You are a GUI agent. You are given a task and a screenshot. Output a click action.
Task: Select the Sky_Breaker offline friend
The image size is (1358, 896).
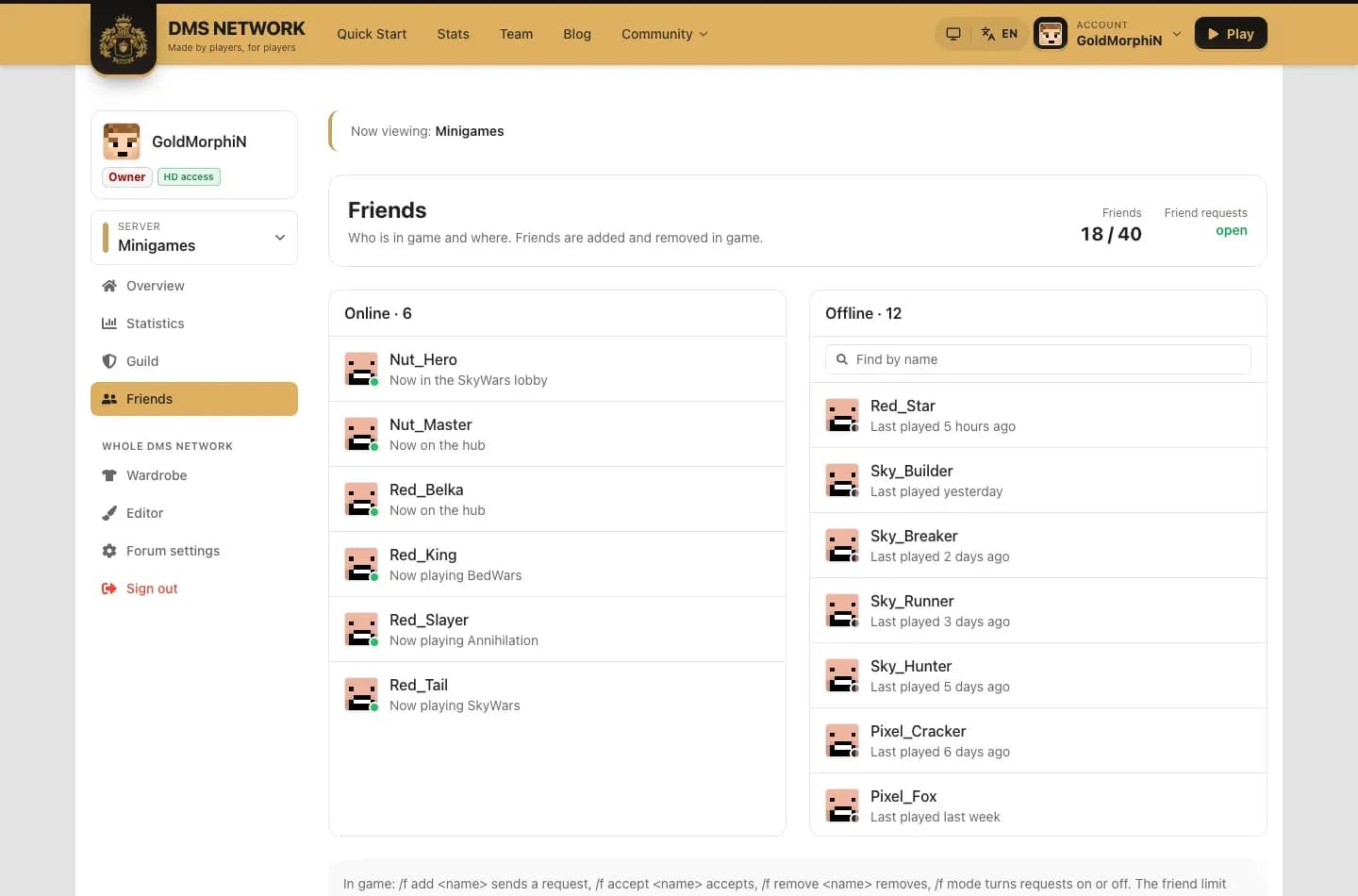click(1038, 545)
